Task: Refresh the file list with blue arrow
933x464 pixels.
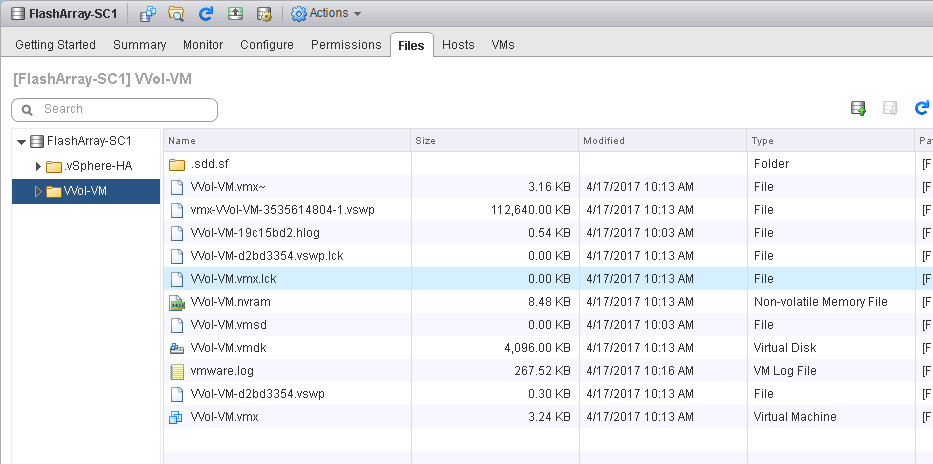Action: pyautogui.click(x=922, y=108)
